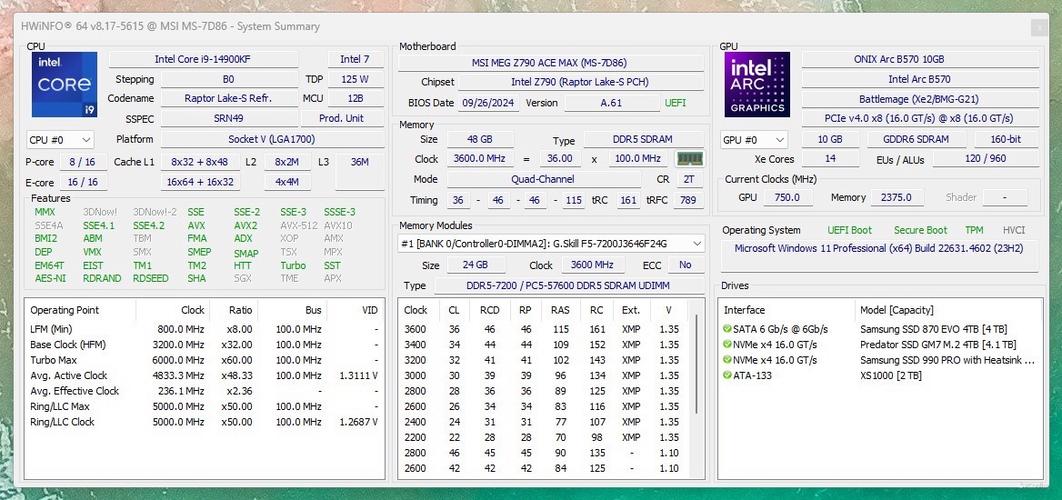
Task: Click the MSI MEG Z790 ACE MAX field
Action: 551,62
